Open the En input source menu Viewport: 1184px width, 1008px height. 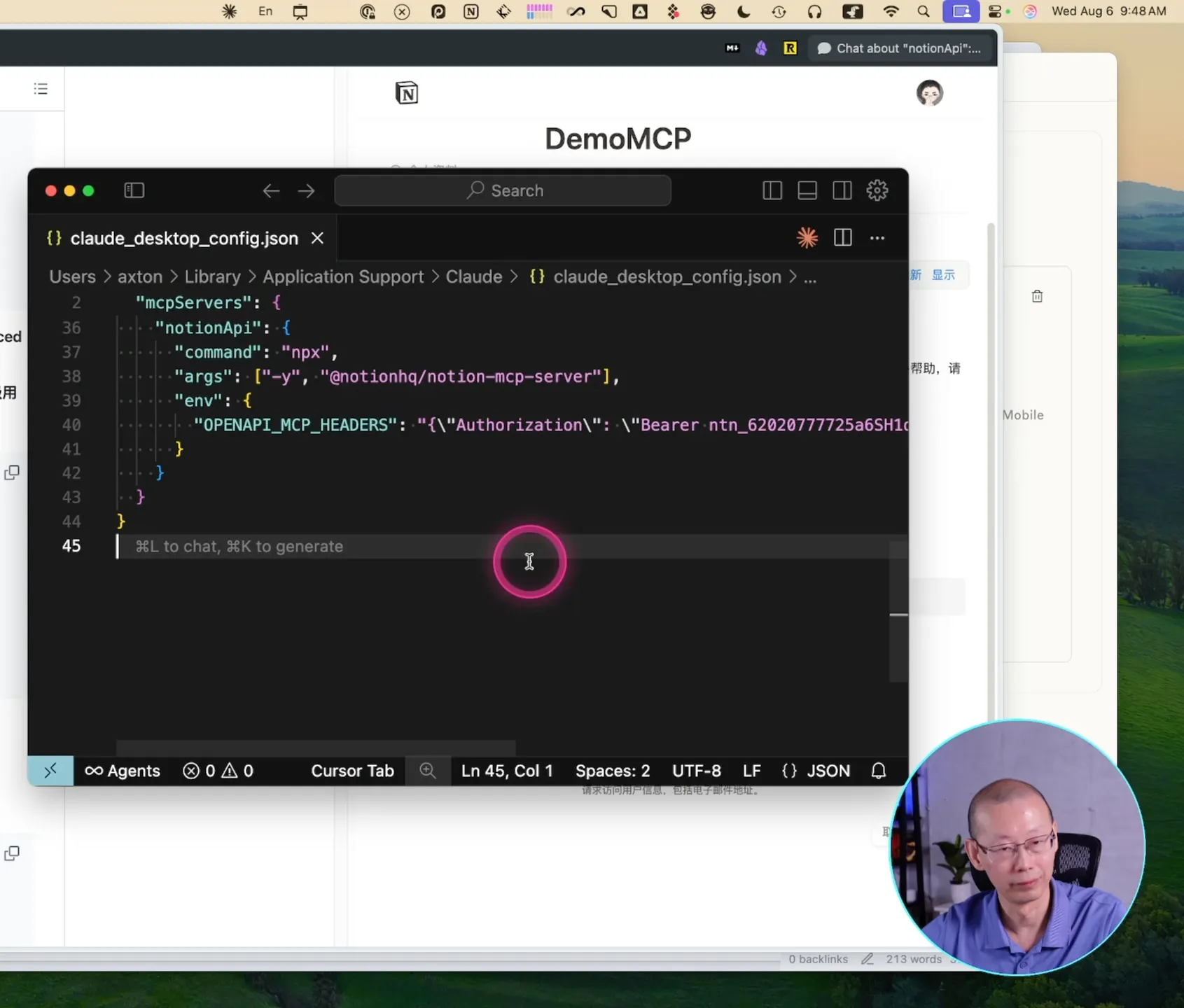(x=265, y=11)
